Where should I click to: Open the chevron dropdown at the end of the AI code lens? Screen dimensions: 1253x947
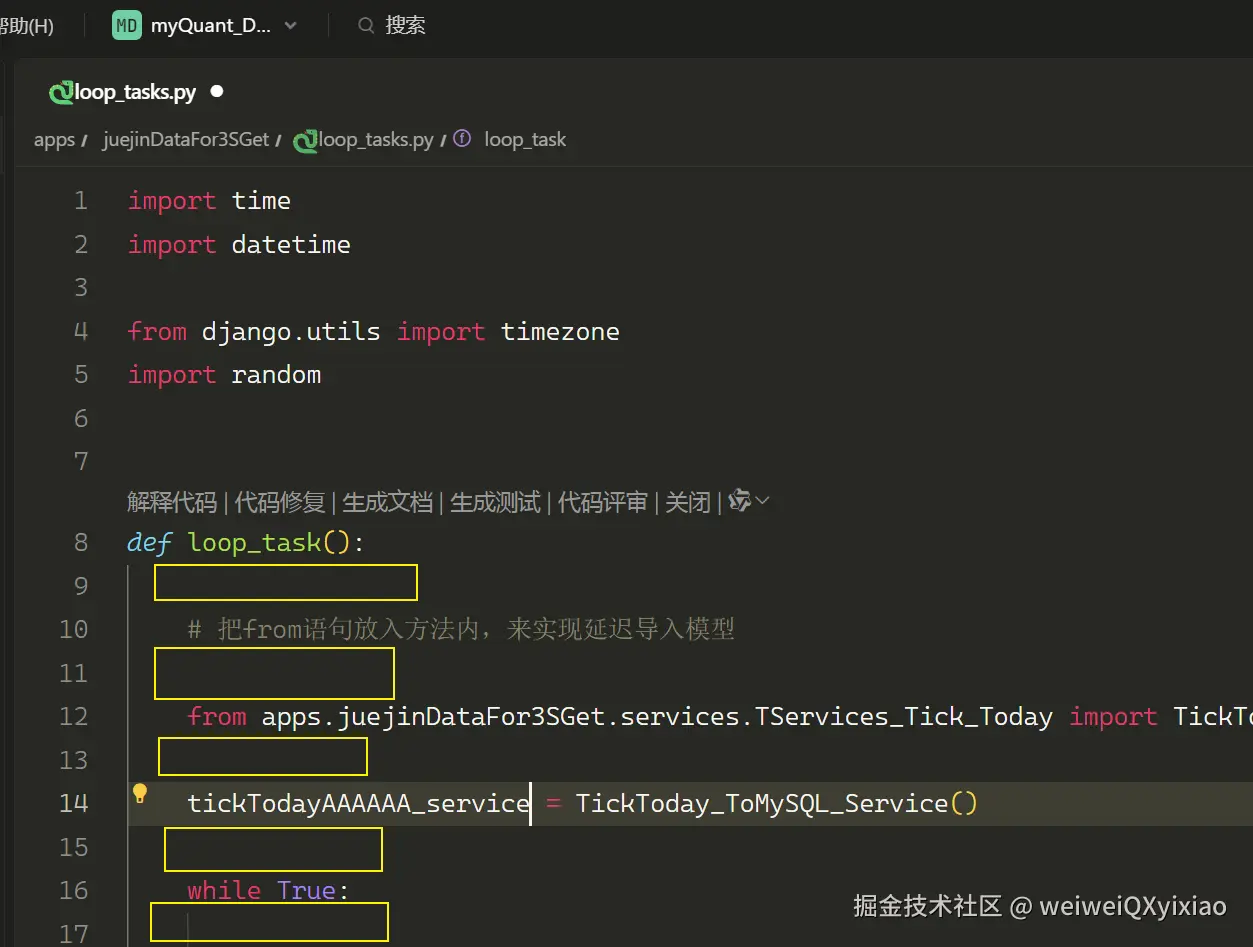point(760,500)
